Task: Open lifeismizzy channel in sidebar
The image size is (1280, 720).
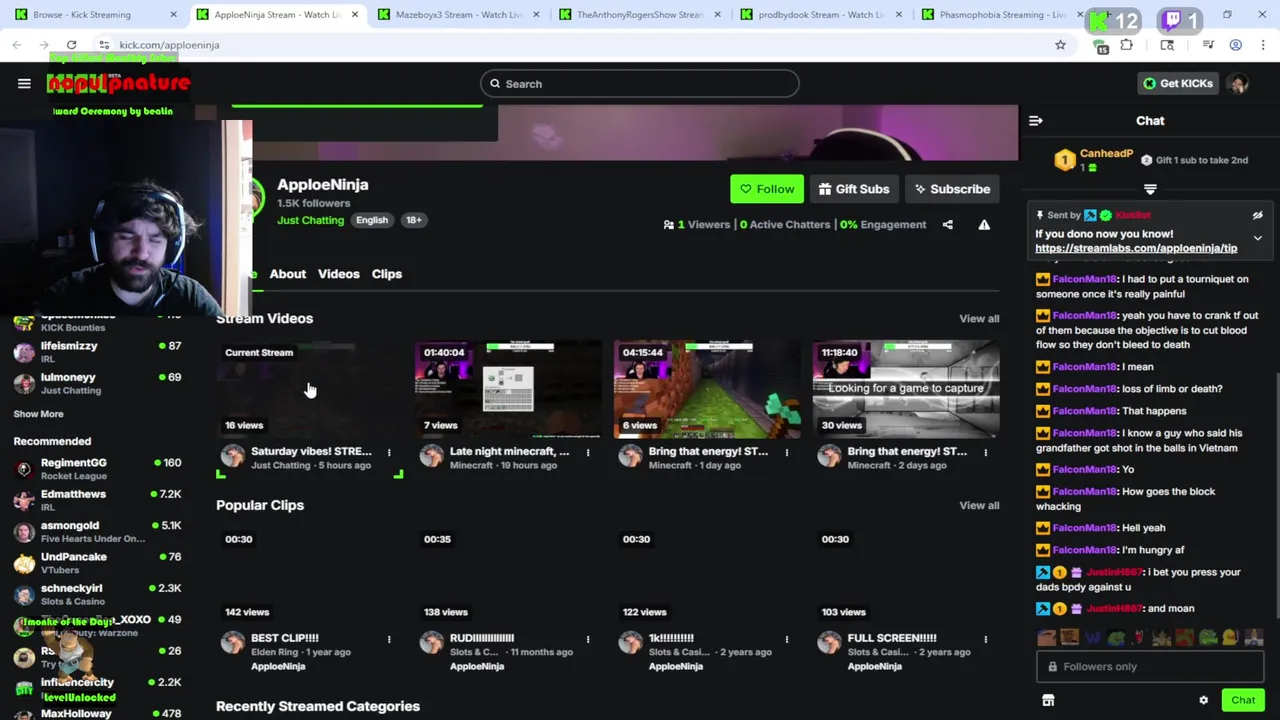Action: click(97, 352)
